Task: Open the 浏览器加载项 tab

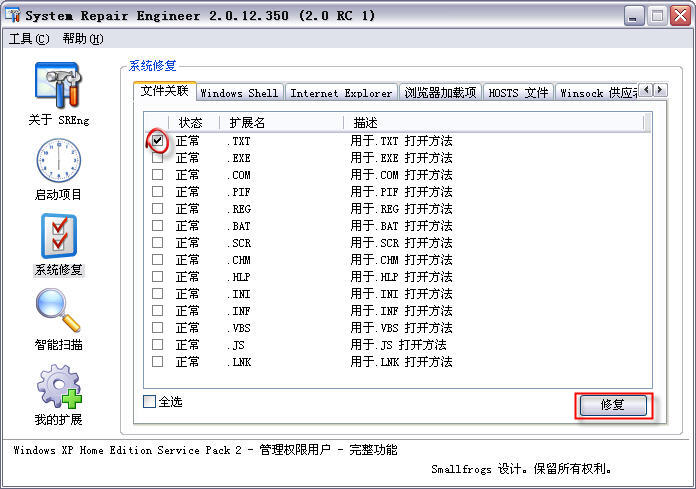Action: point(440,93)
